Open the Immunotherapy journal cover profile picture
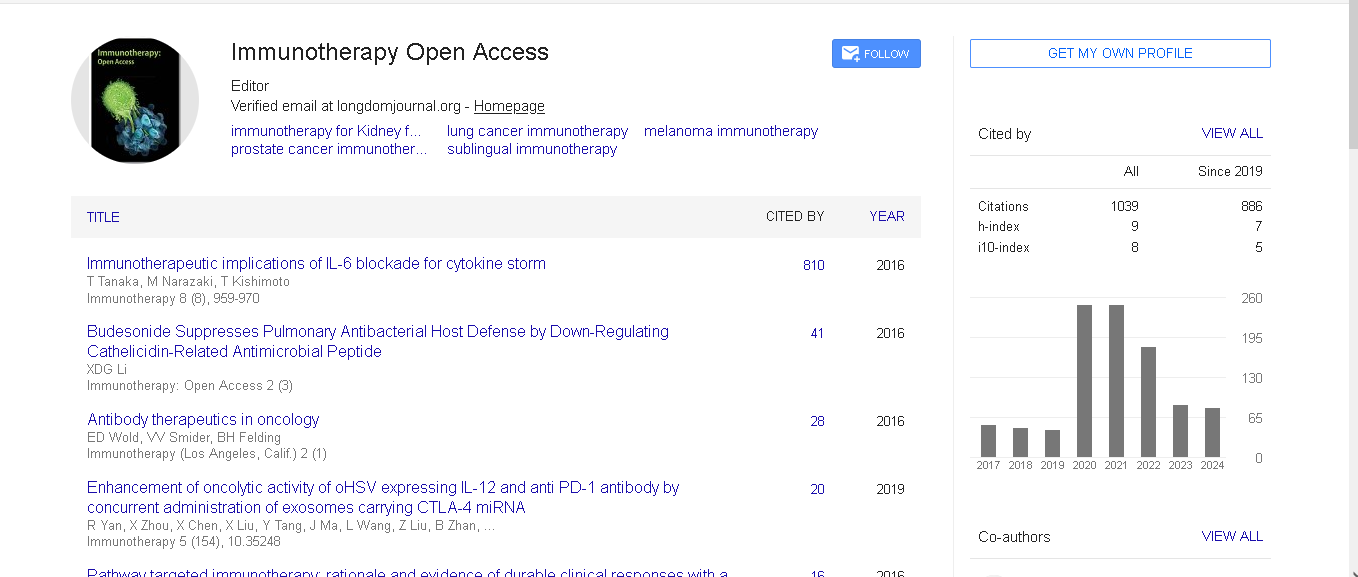The image size is (1358, 577). coord(135,101)
